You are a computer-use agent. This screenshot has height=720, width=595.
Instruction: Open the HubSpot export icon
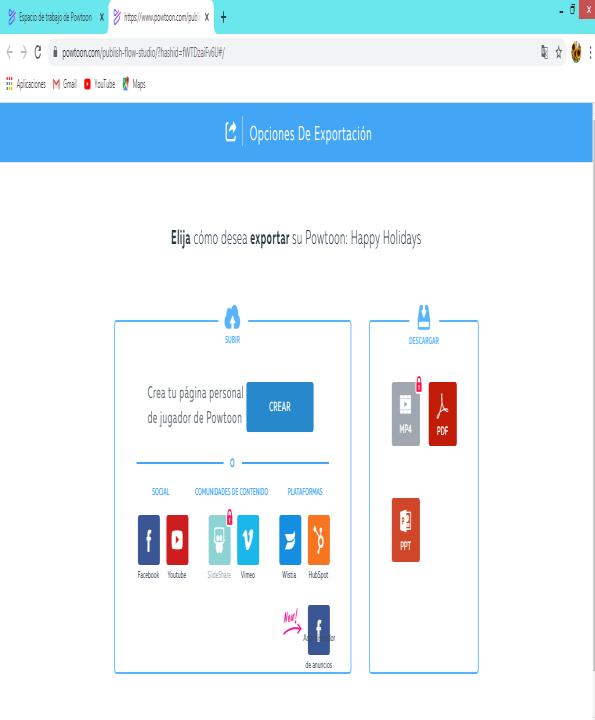(319, 540)
